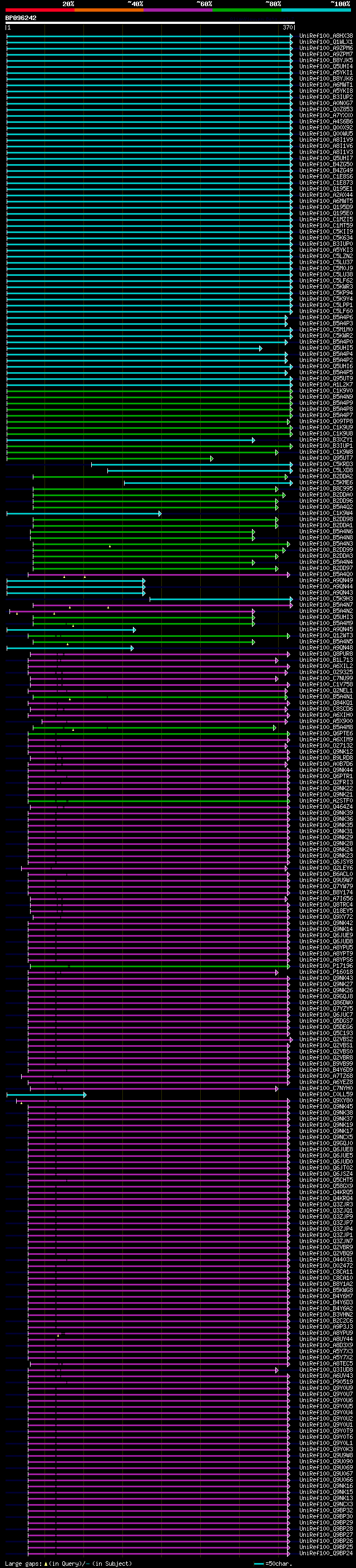
Task: Select hit label UniRef100_A4S6B6
Action: (x=326, y=122)
